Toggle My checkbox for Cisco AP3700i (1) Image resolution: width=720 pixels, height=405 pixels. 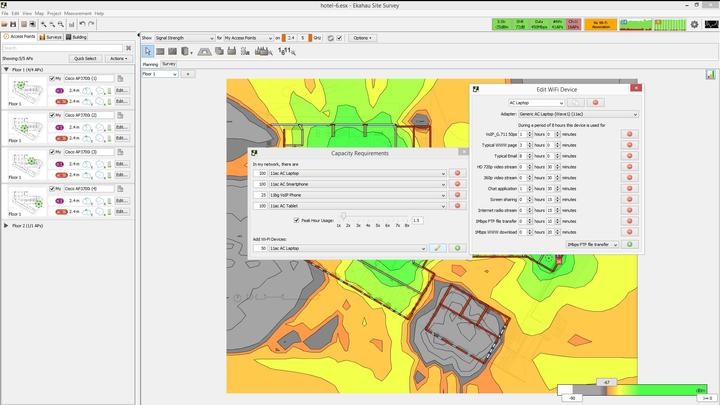52,79
